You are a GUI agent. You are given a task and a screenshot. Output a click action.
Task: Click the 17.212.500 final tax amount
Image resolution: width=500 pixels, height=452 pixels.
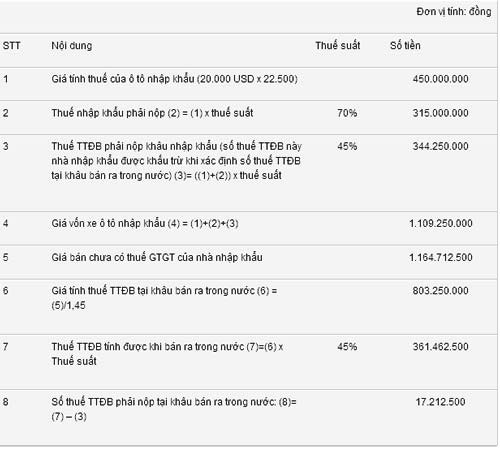click(440, 402)
